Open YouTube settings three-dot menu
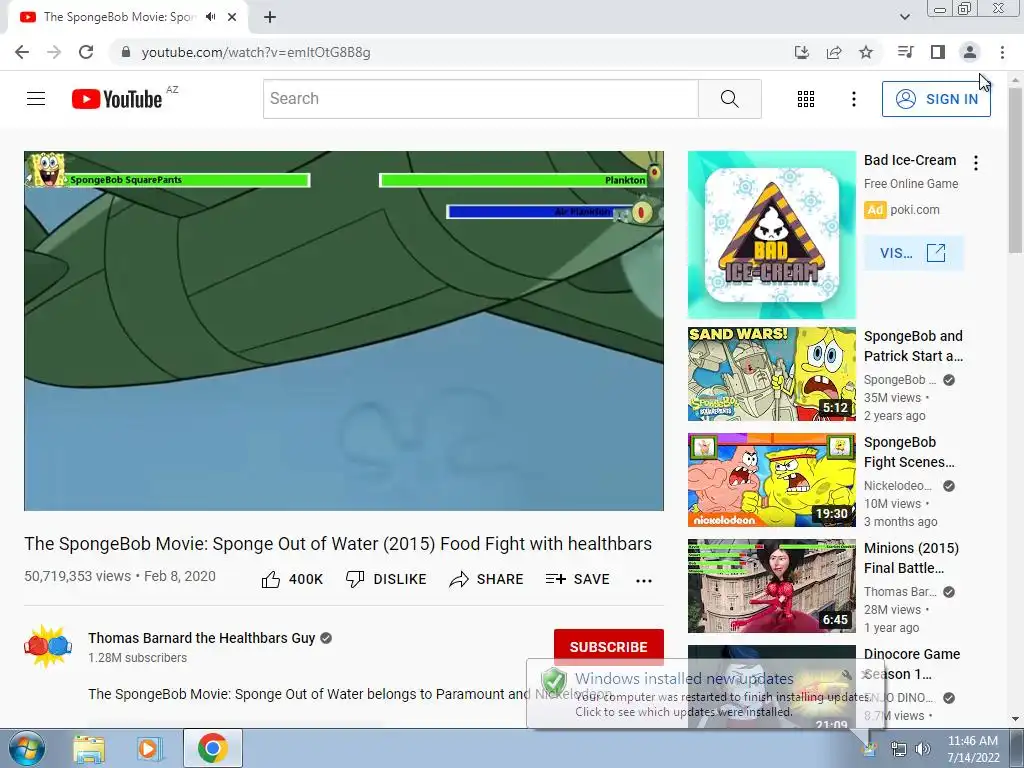 [x=854, y=99]
